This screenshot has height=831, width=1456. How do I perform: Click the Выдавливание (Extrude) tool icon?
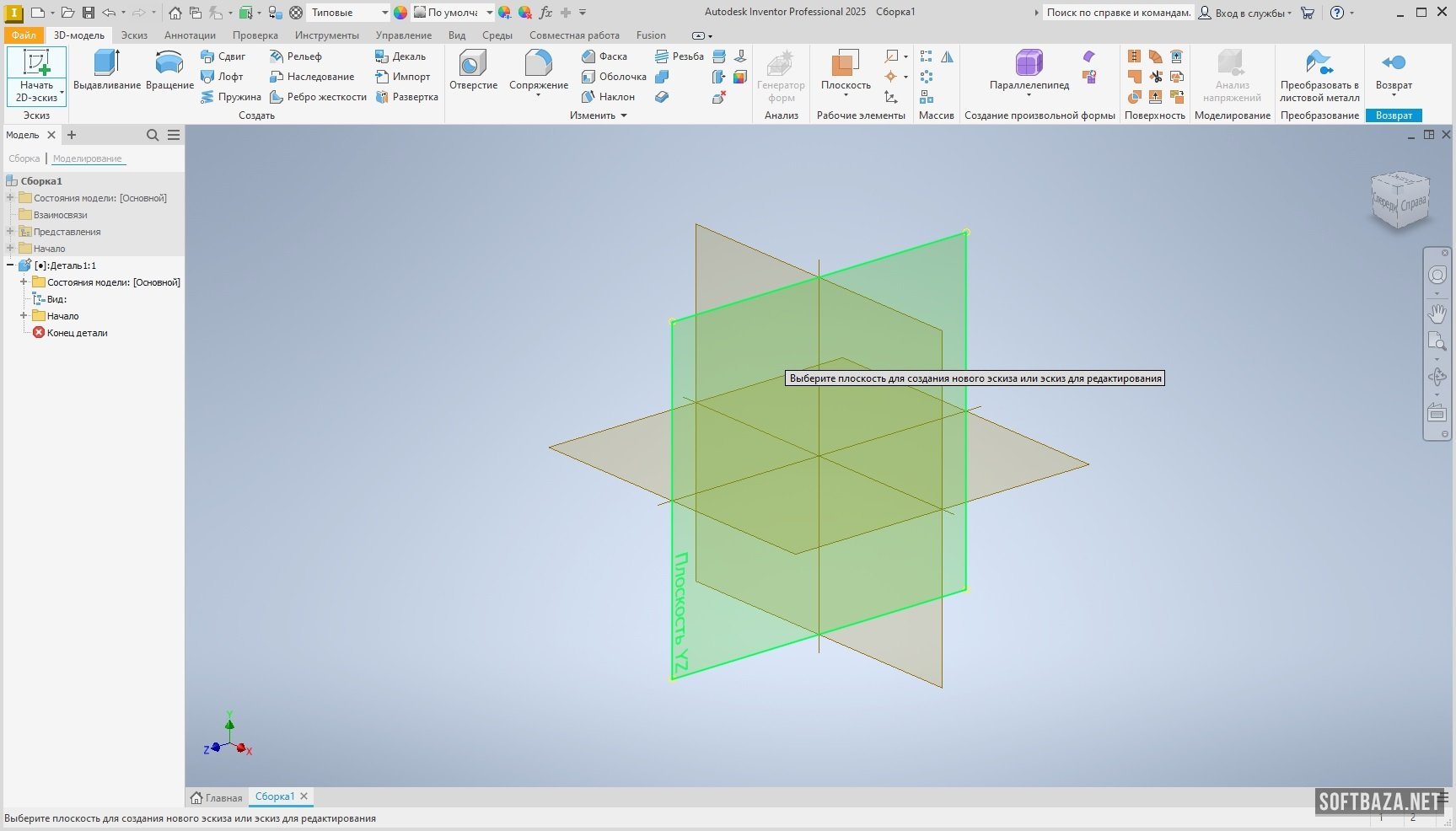[x=106, y=64]
